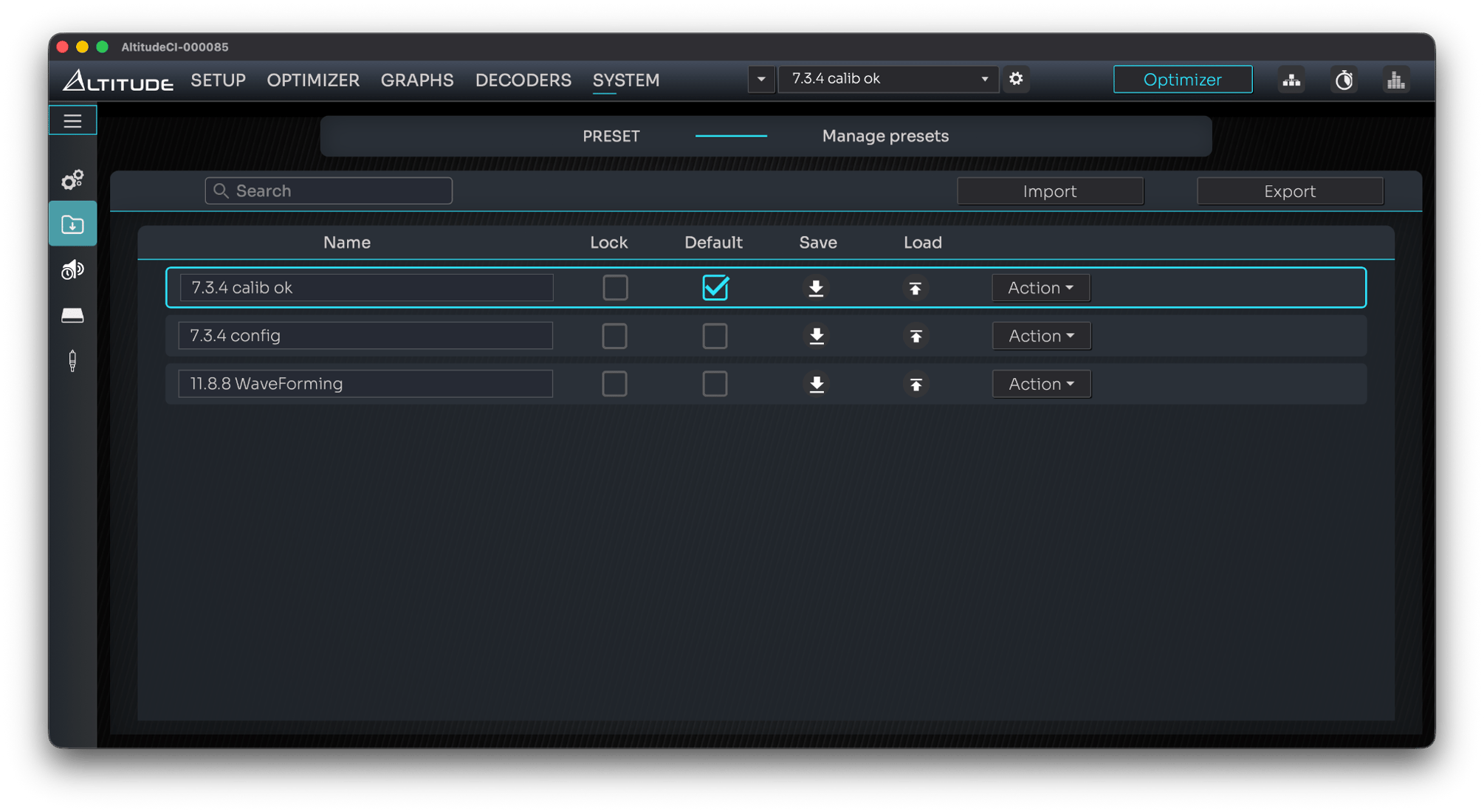Open the microphone sidebar icon

pos(72,361)
